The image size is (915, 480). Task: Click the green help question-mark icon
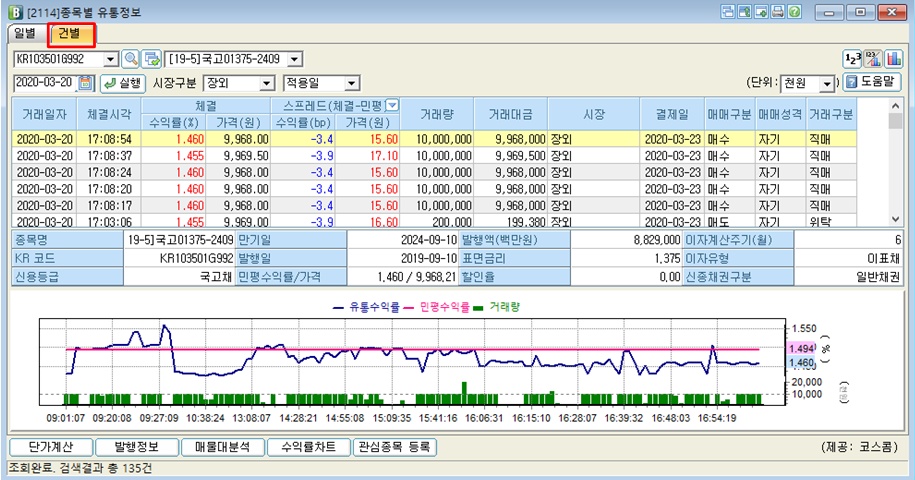[794, 11]
